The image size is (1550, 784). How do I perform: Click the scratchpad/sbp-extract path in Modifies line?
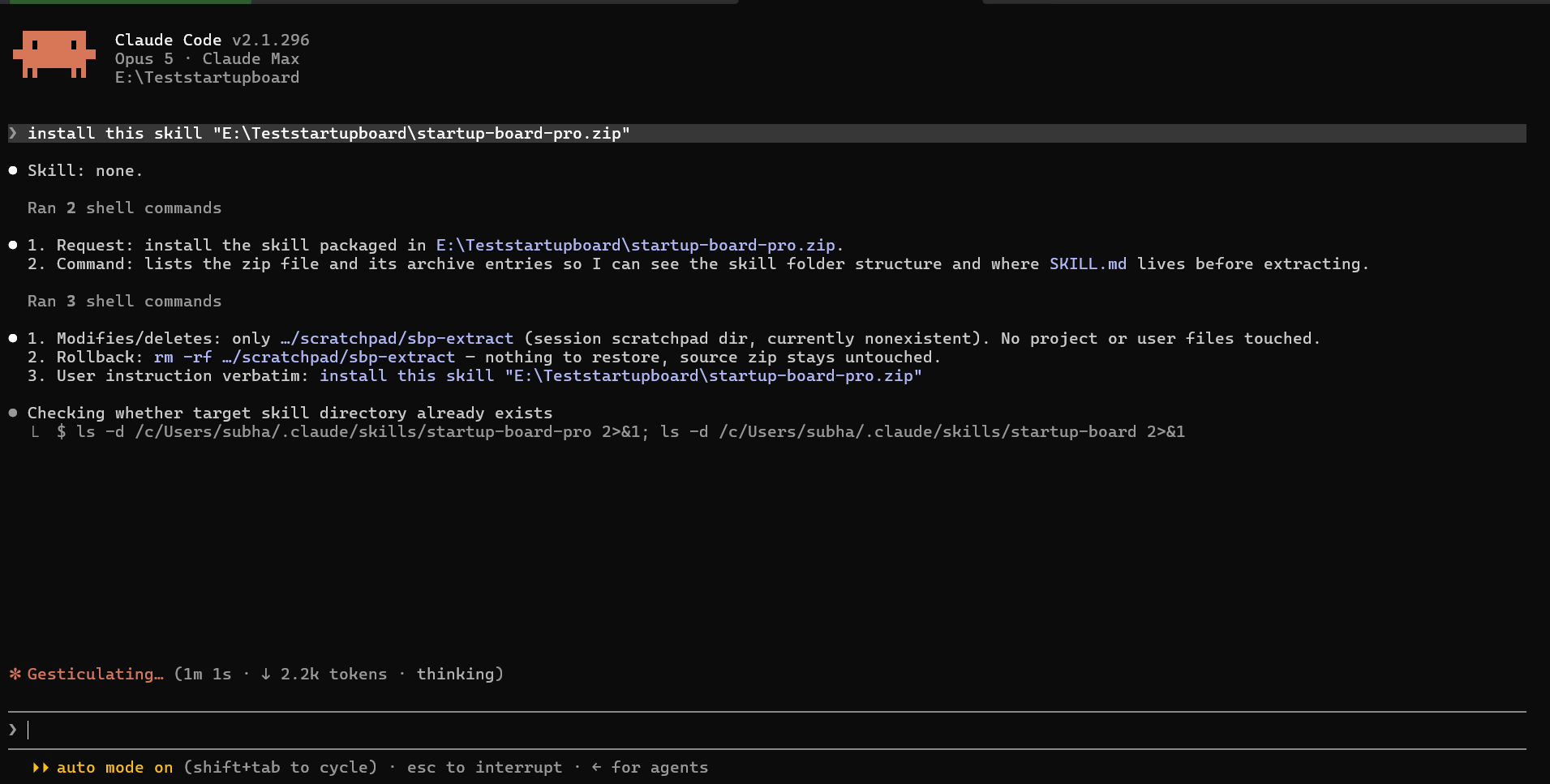[x=397, y=338]
